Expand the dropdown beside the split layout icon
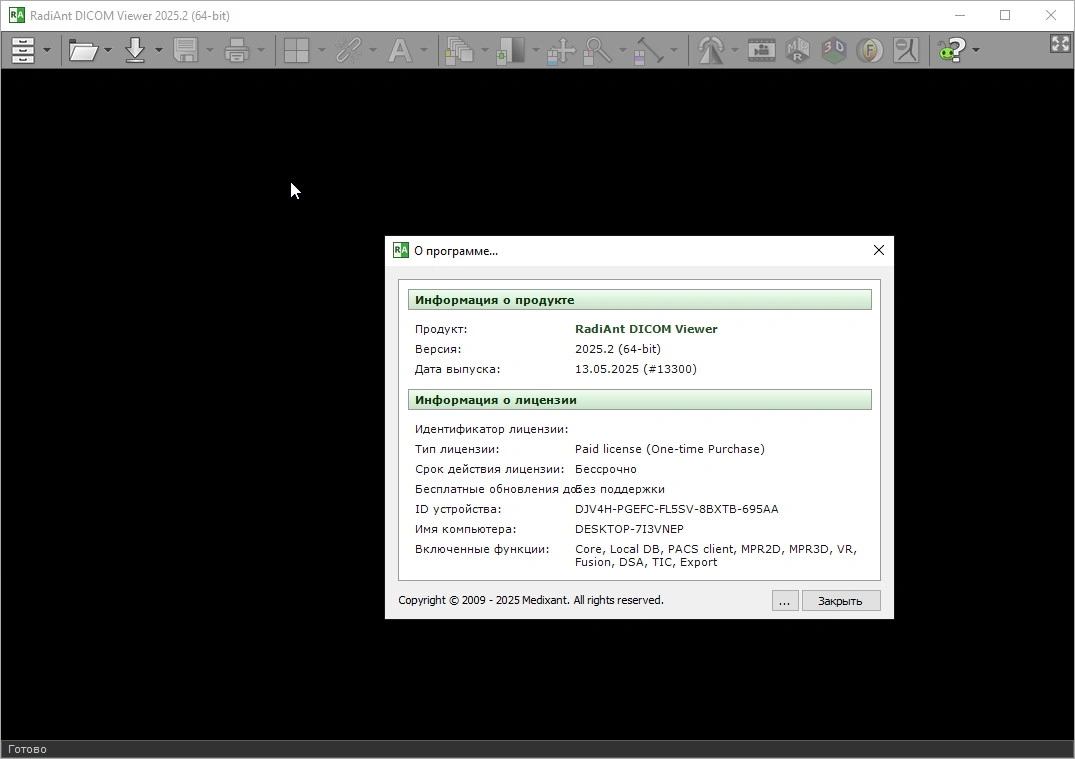 pyautogui.click(x=321, y=50)
